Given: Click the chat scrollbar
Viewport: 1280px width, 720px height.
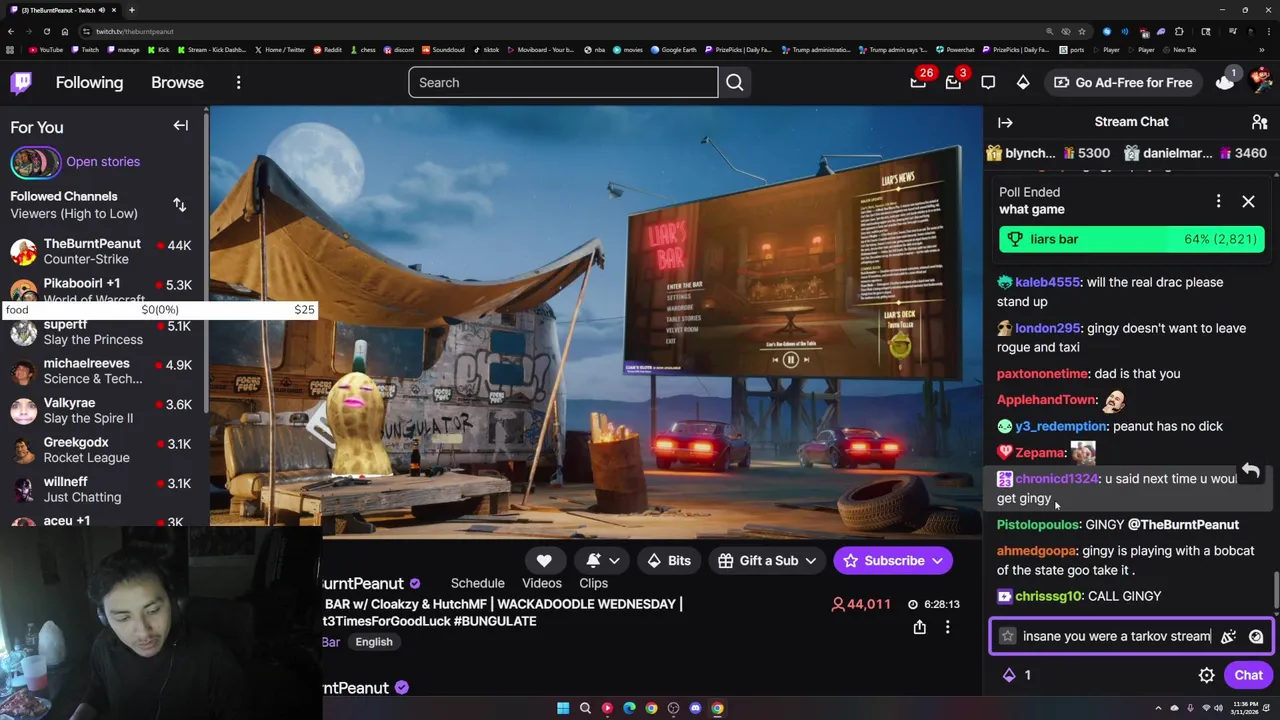Looking at the screenshot, I should 1275,590.
